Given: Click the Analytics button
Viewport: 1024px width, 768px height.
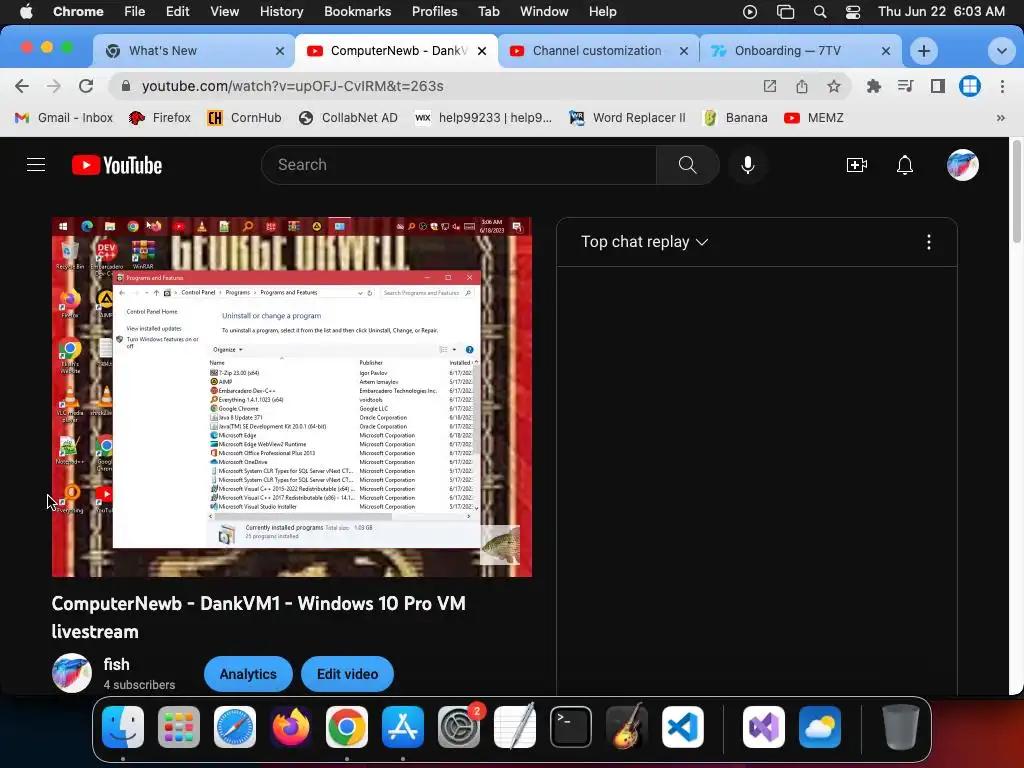Looking at the screenshot, I should tap(248, 674).
